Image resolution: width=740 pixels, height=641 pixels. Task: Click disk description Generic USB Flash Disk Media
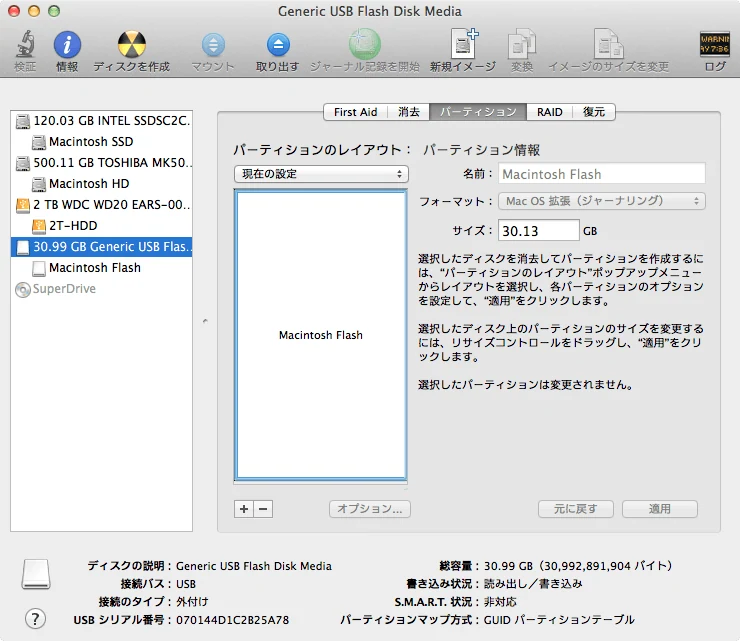click(x=254, y=566)
